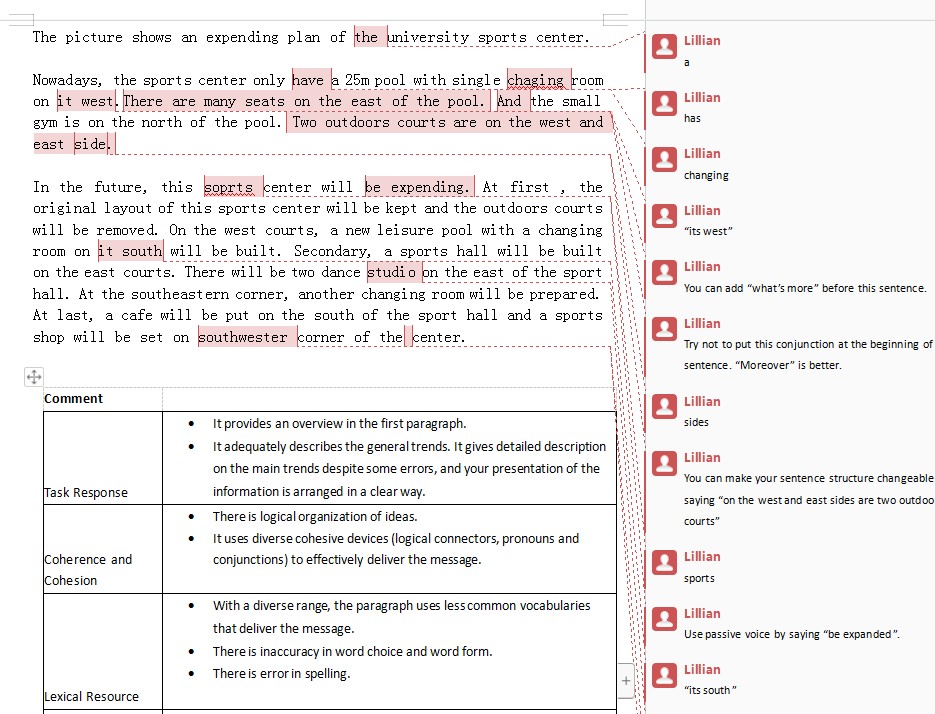The height and width of the screenshot is (714, 935).
Task: Click the "Coherence and Cohesion" table cell
Action: pyautogui.click(x=103, y=549)
